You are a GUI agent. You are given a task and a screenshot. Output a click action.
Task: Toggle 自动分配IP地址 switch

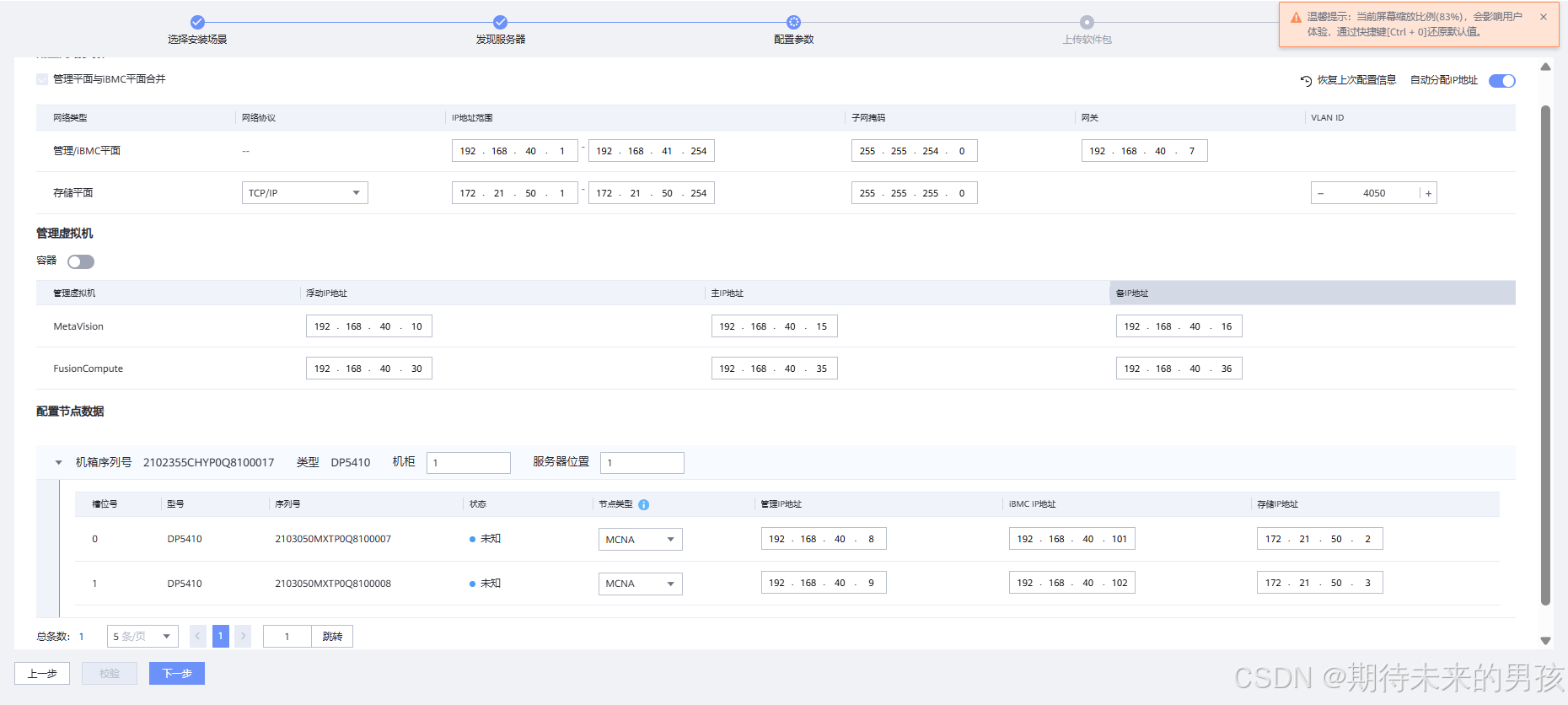(x=1501, y=81)
